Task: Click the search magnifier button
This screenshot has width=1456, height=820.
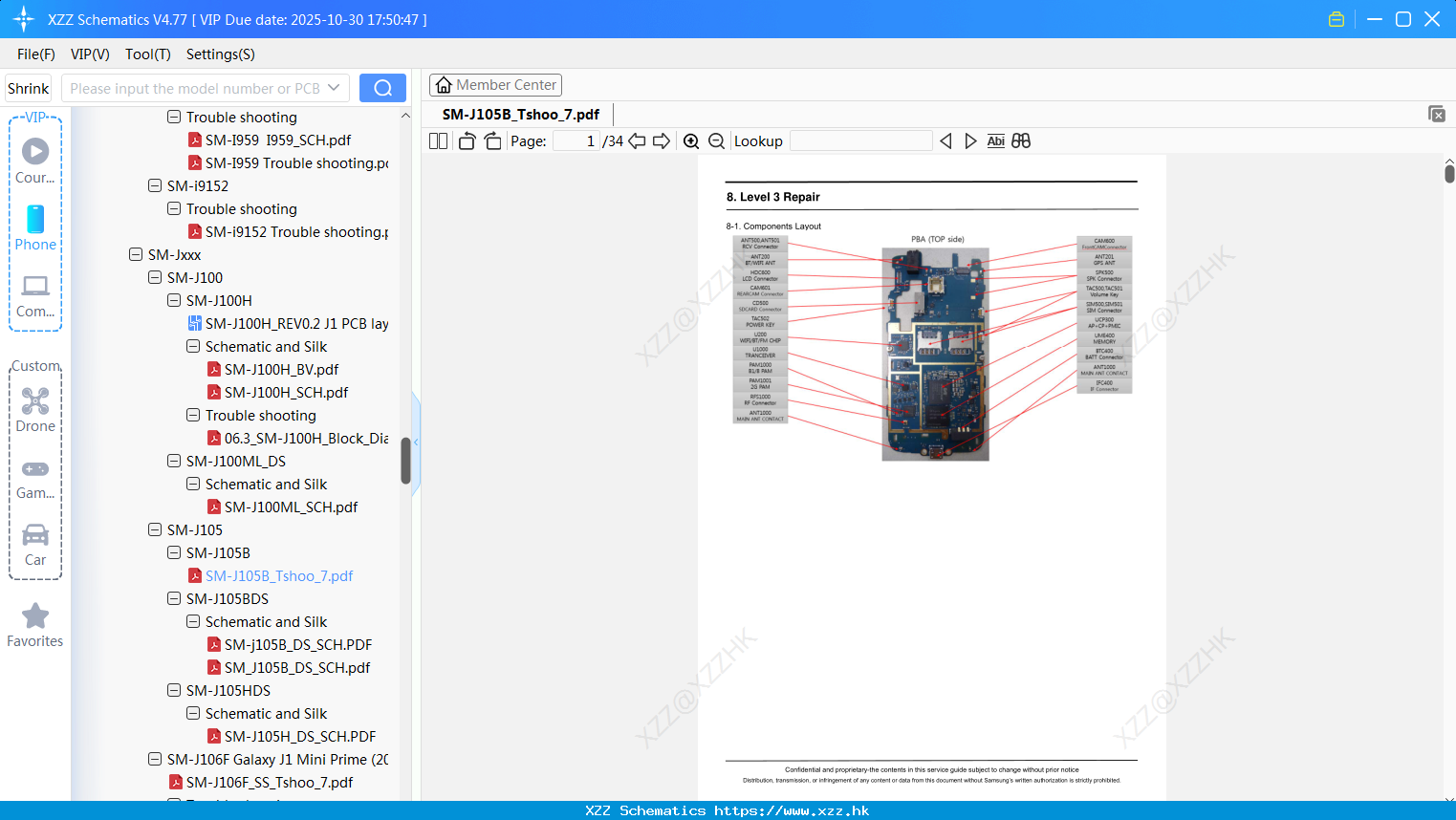Action: coord(382,88)
